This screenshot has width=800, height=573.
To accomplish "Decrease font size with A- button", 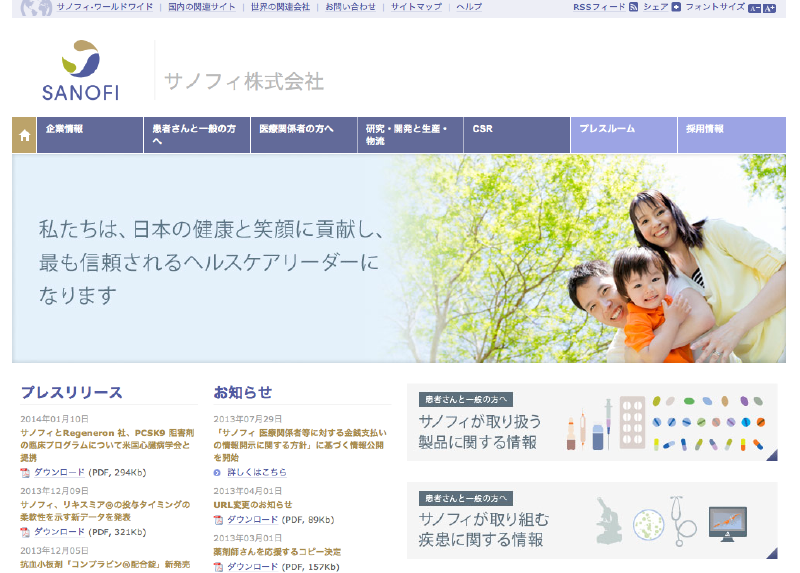I will [x=754, y=8].
